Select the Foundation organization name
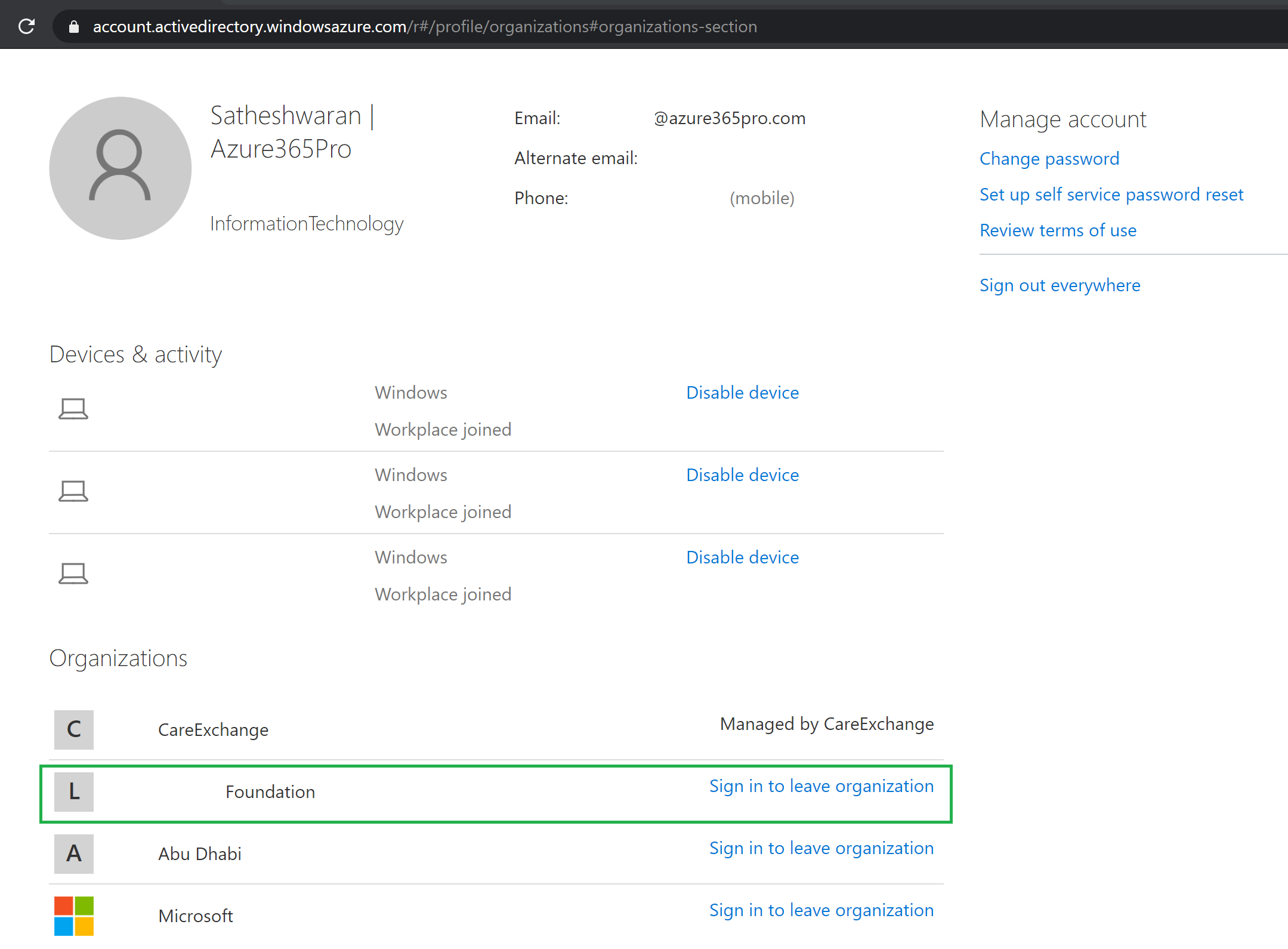Image resolution: width=1288 pixels, height=949 pixels. [x=270, y=792]
